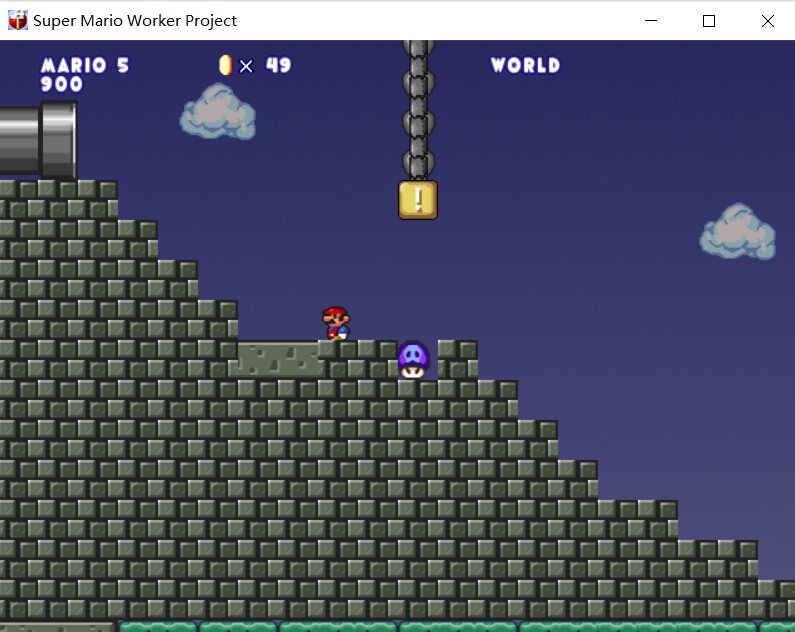The height and width of the screenshot is (632, 795).
Task: Close the game window
Action: [768, 21]
